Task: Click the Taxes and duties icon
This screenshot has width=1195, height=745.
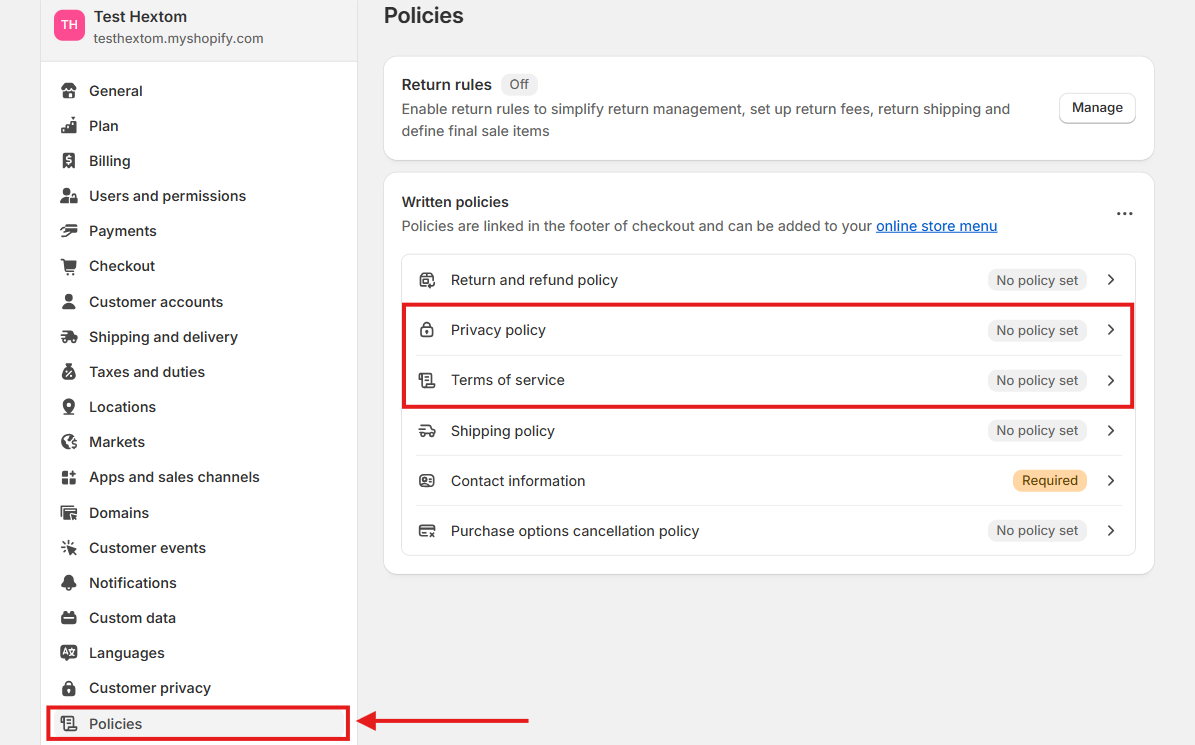Action: [x=69, y=372]
